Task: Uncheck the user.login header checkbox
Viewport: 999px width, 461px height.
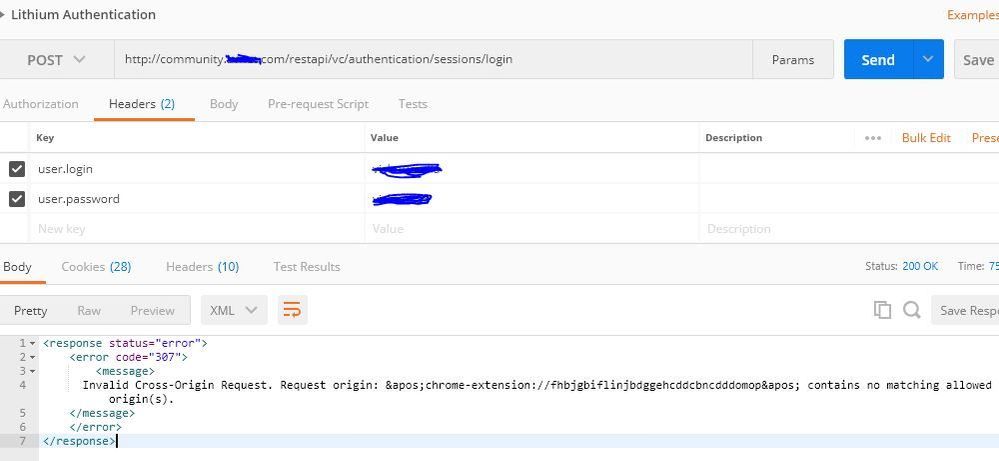Action: [17, 169]
